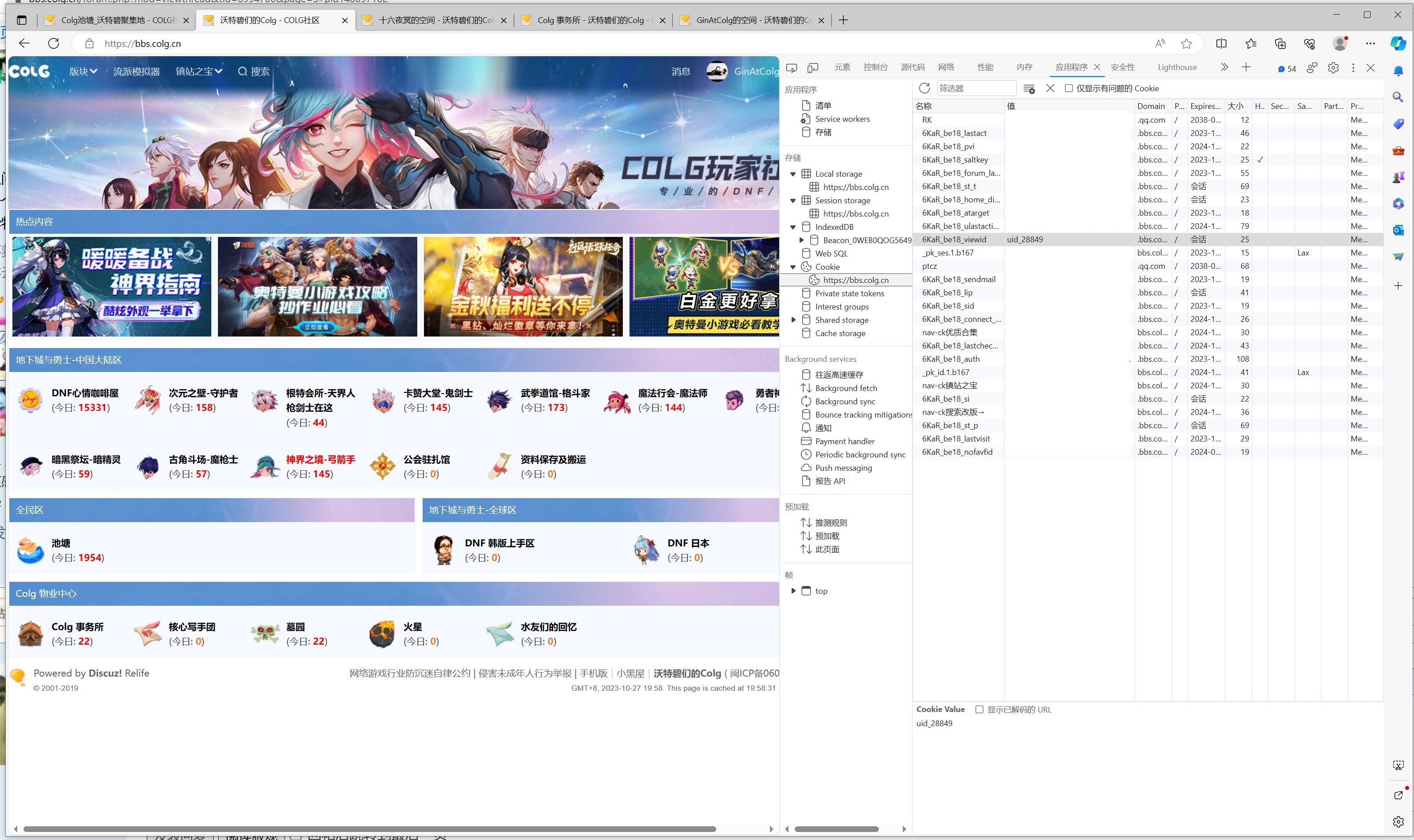Reload the page in the browser toolbar
The height and width of the screenshot is (840, 1414).
click(x=54, y=43)
